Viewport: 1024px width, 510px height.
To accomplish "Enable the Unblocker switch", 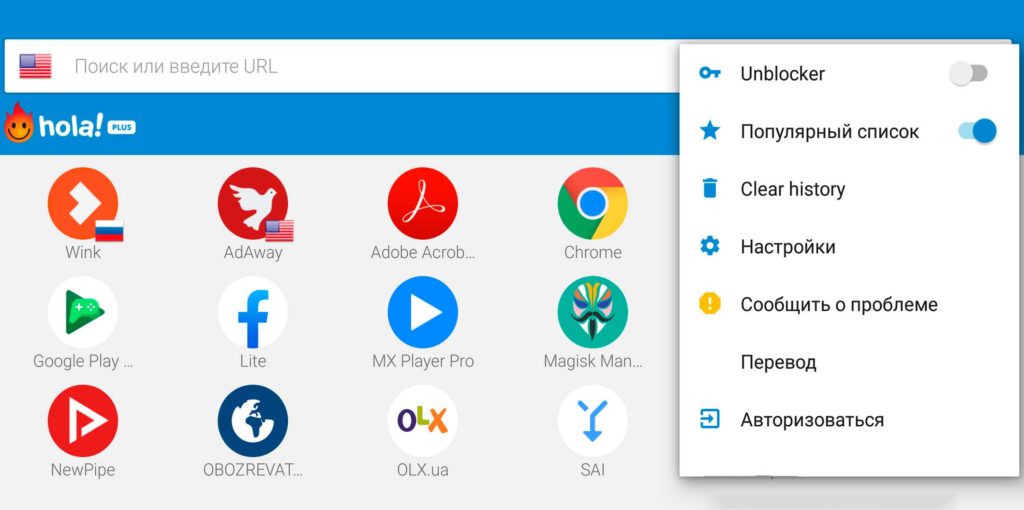I will click(968, 73).
